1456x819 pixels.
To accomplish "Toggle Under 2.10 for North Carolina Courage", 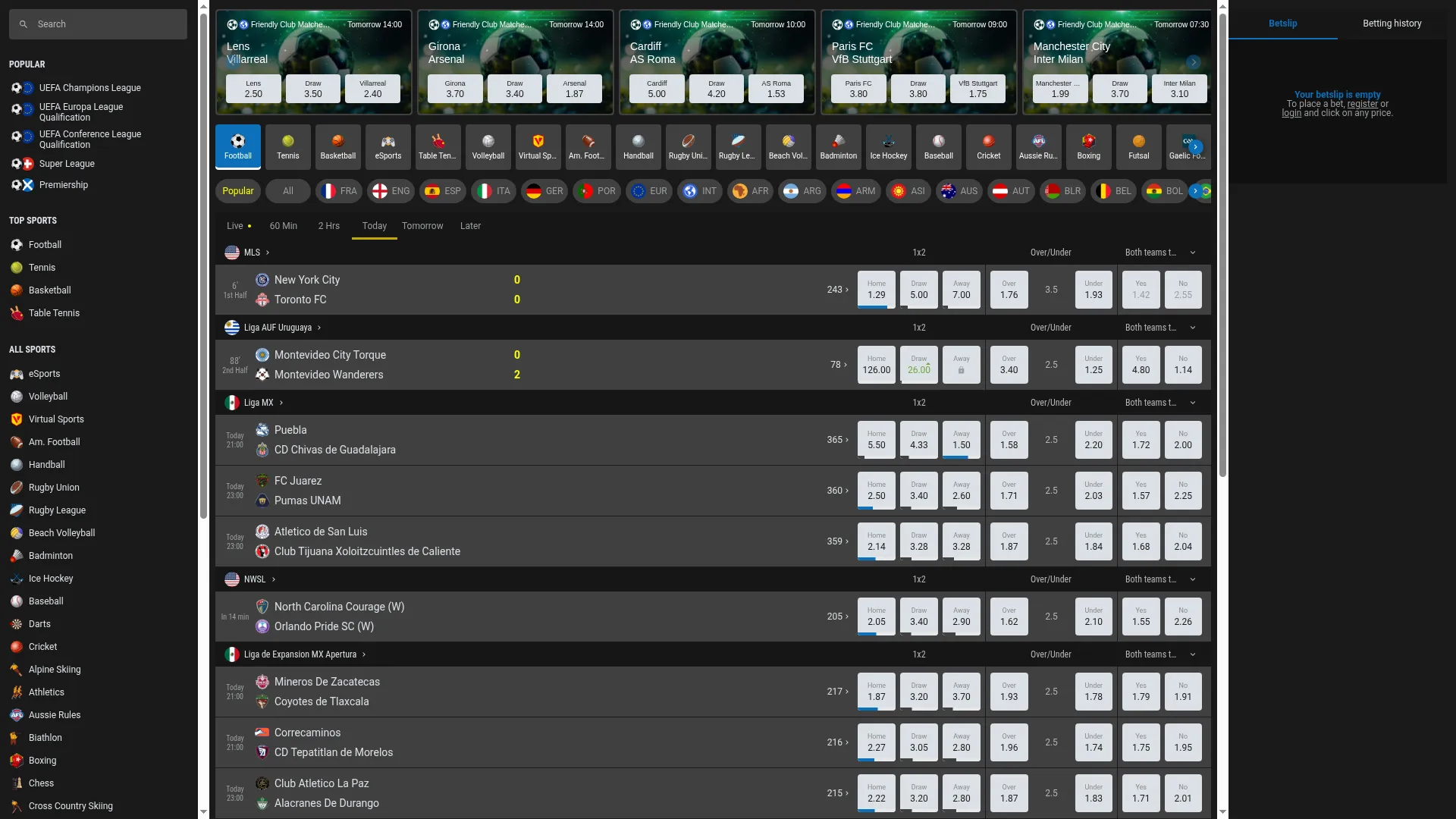I will click(1094, 617).
